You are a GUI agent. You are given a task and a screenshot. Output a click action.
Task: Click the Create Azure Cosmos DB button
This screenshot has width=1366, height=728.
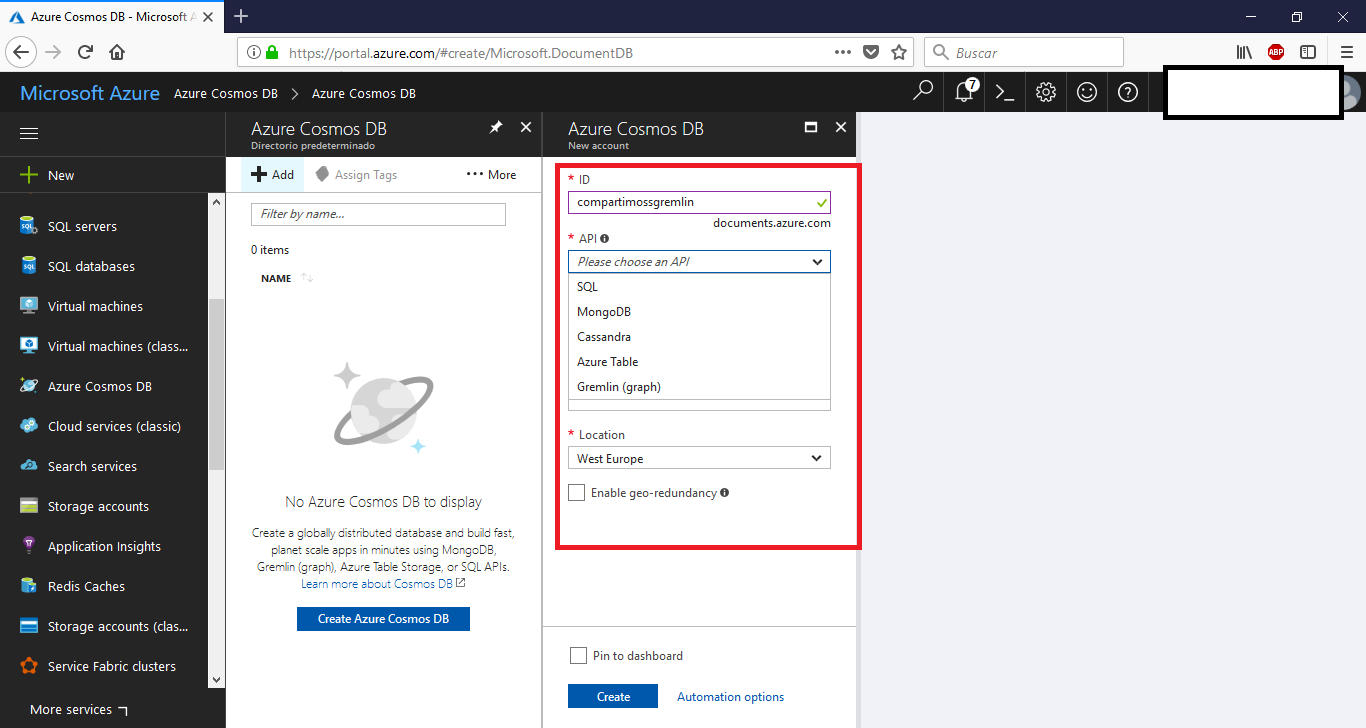[x=383, y=619]
